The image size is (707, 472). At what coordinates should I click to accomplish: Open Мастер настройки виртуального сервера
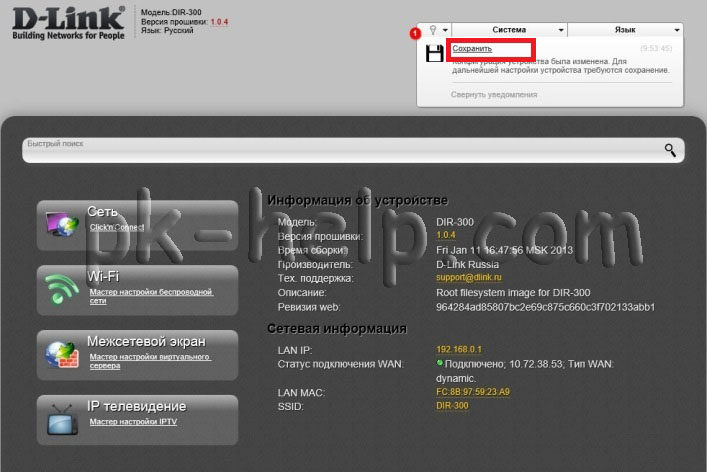click(x=150, y=361)
